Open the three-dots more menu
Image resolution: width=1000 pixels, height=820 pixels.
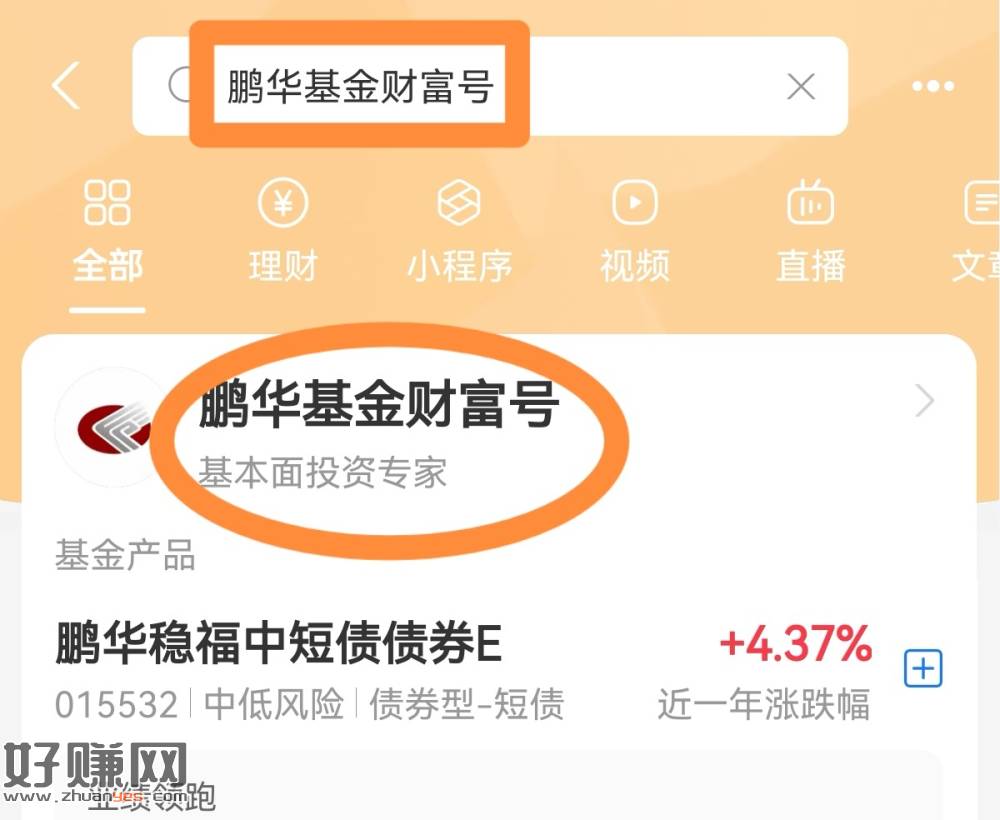tap(932, 86)
